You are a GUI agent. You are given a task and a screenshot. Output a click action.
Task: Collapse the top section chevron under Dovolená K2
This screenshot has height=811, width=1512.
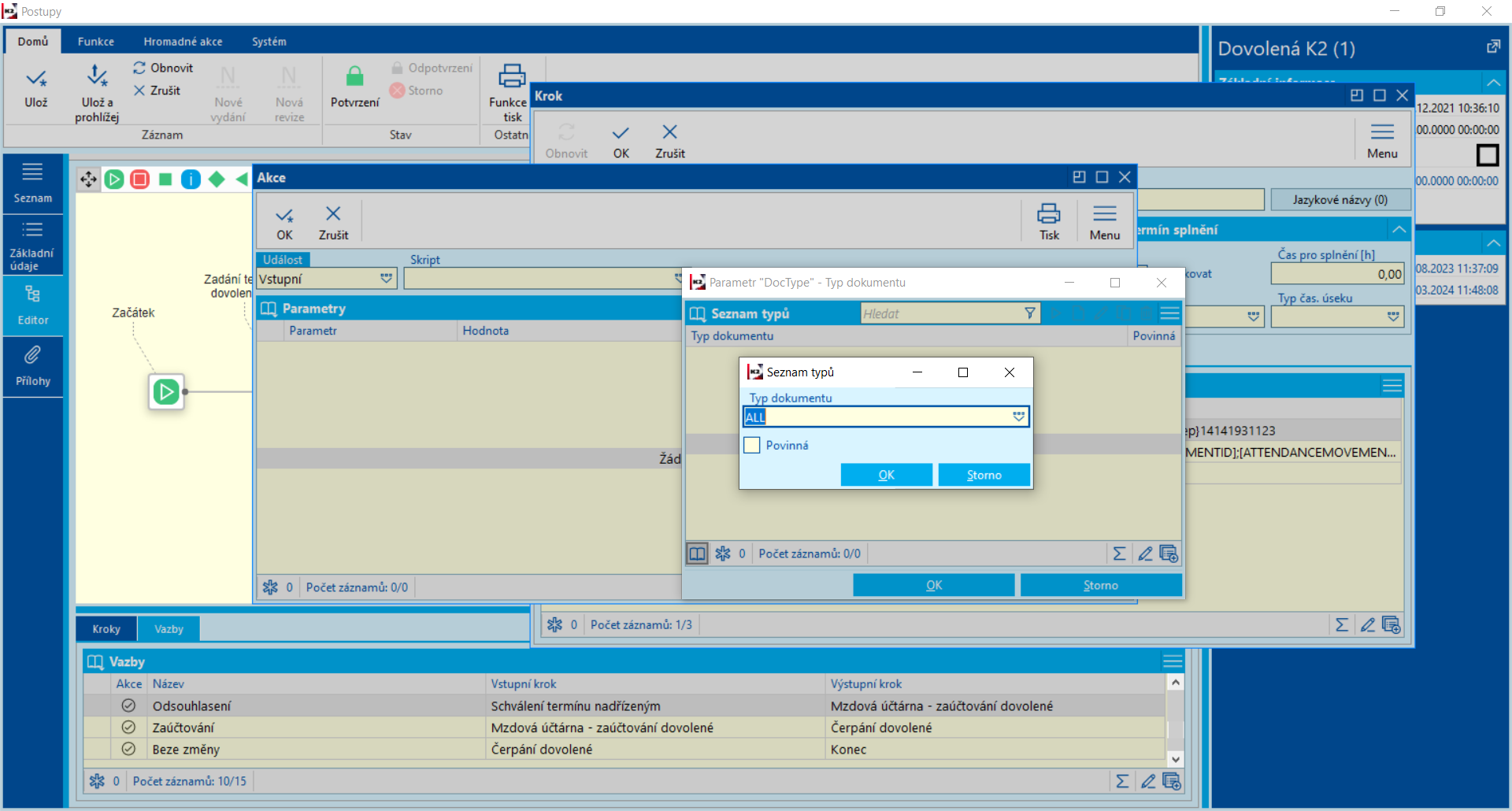1493,82
